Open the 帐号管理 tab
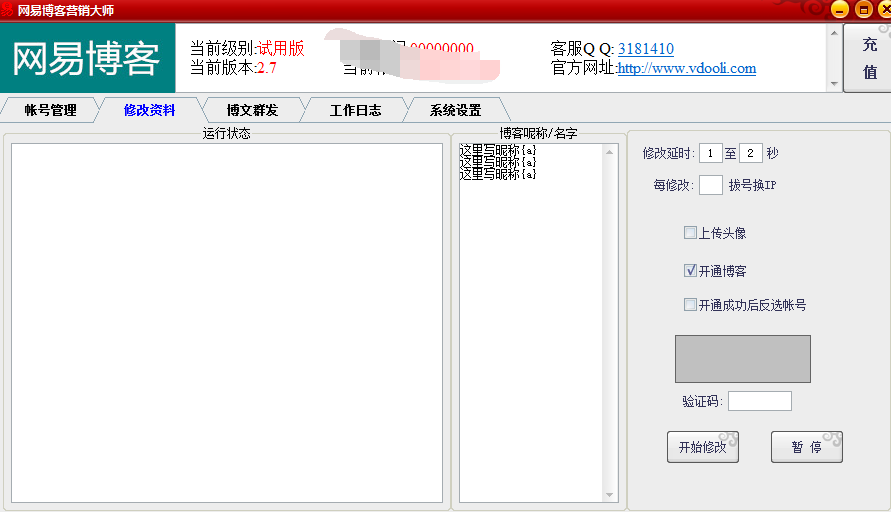 [x=50, y=110]
